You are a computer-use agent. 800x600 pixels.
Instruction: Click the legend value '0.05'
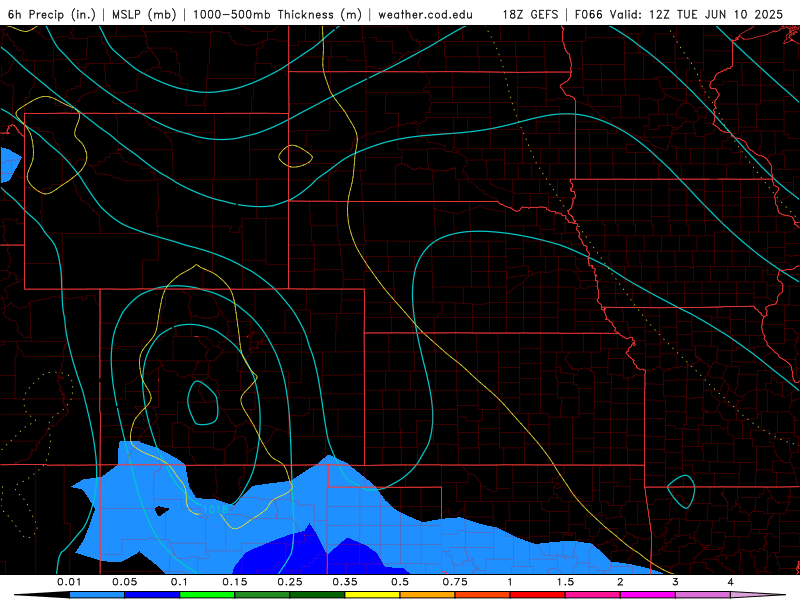124,582
